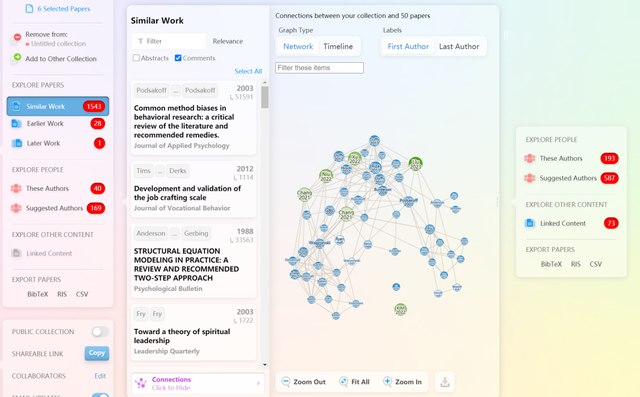Open the Relevance sort dropdown
This screenshot has height=397, width=640.
228,41
